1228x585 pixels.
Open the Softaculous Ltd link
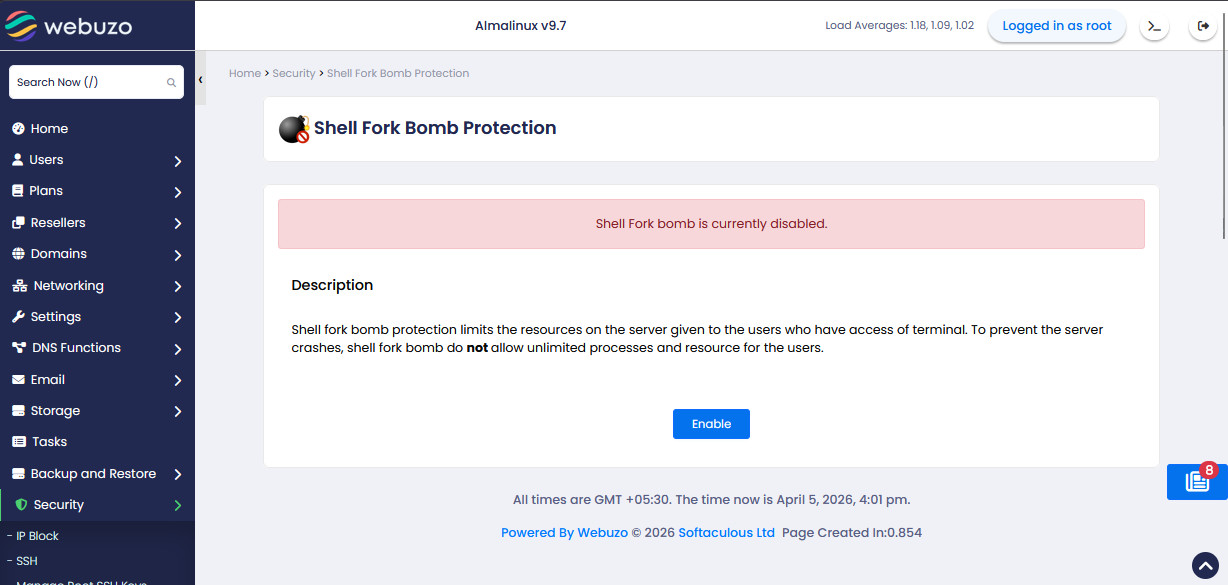(726, 533)
